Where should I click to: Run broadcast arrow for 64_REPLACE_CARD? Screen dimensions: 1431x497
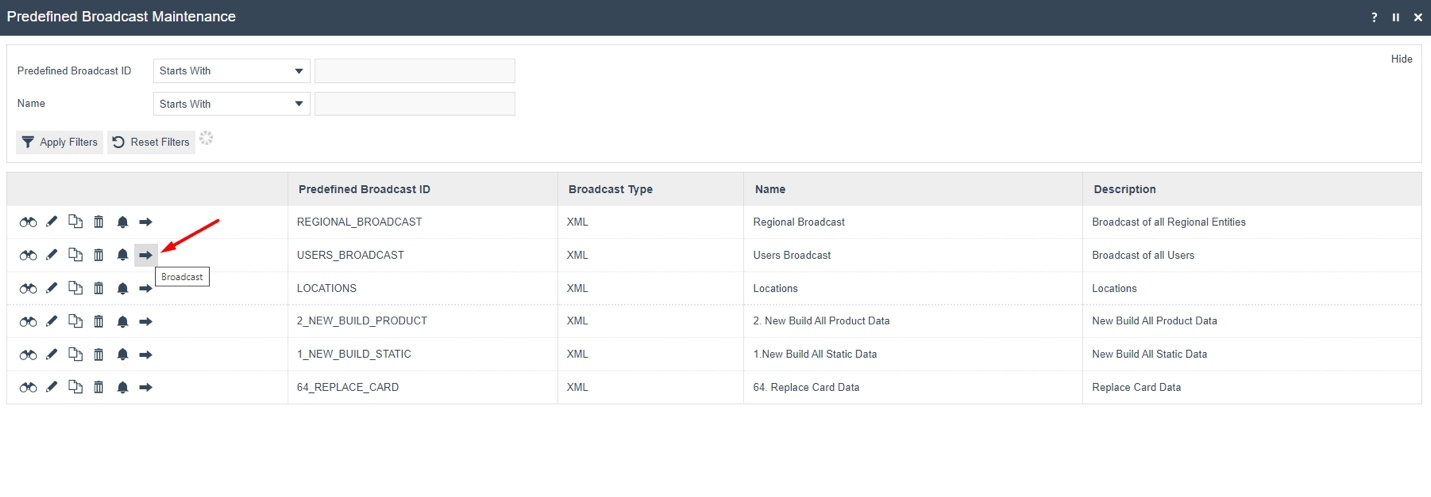(146, 387)
